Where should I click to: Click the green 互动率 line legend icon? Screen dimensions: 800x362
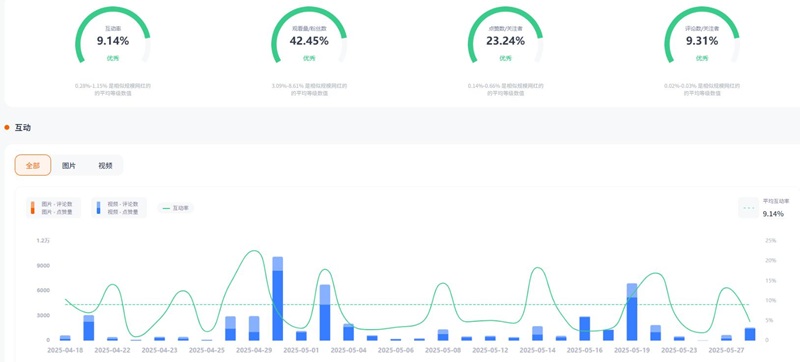point(166,208)
